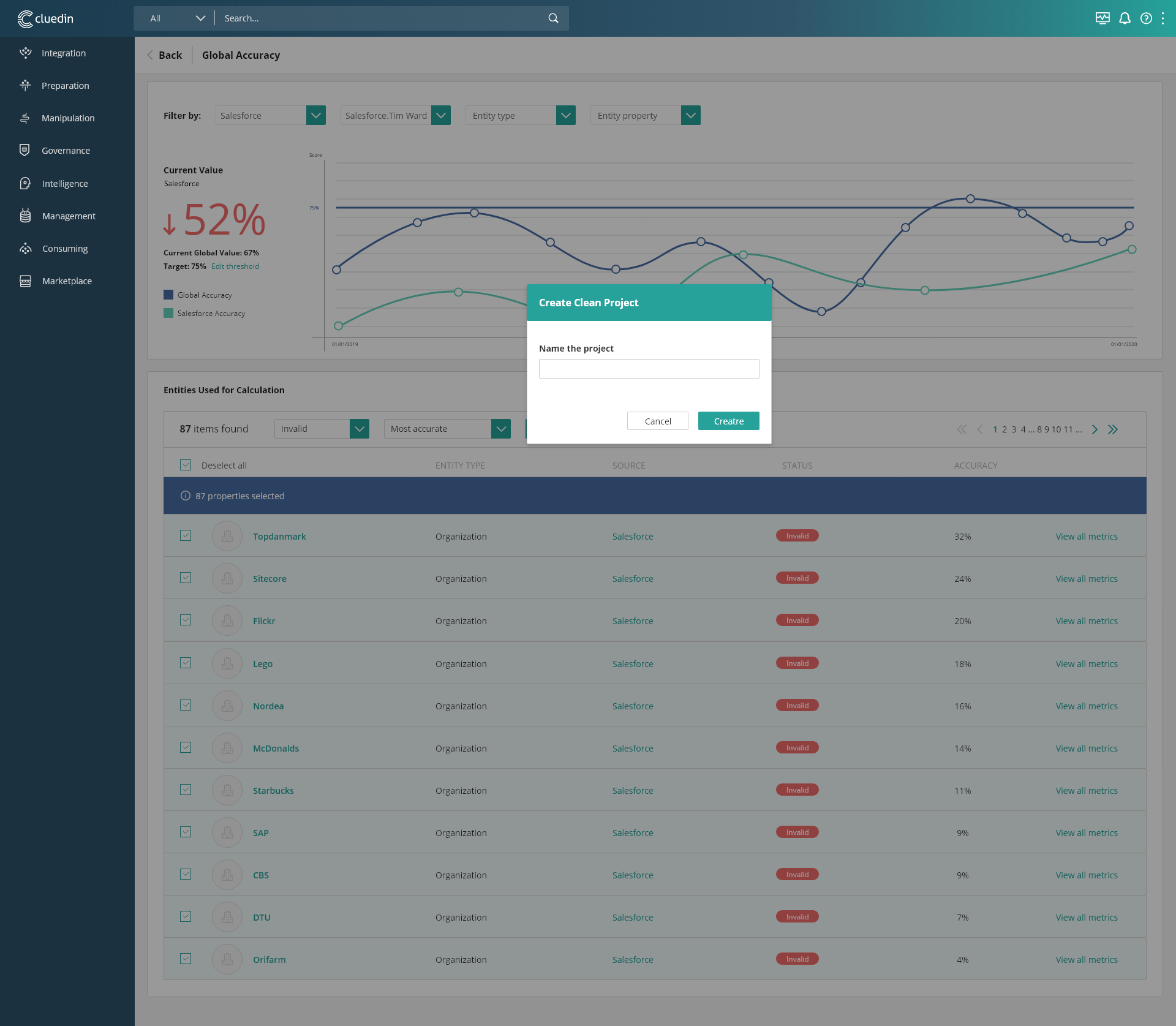
Task: Click the Back chevron arrow
Action: [x=150, y=55]
